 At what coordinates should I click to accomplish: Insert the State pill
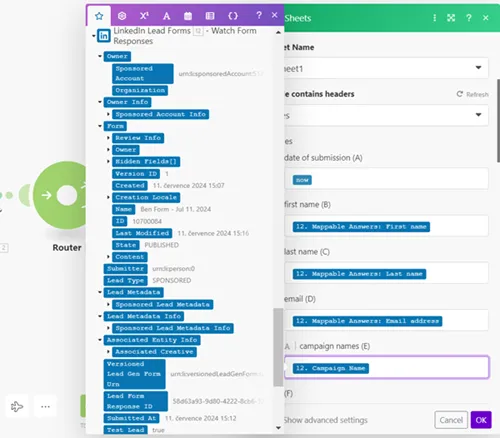tap(126, 245)
